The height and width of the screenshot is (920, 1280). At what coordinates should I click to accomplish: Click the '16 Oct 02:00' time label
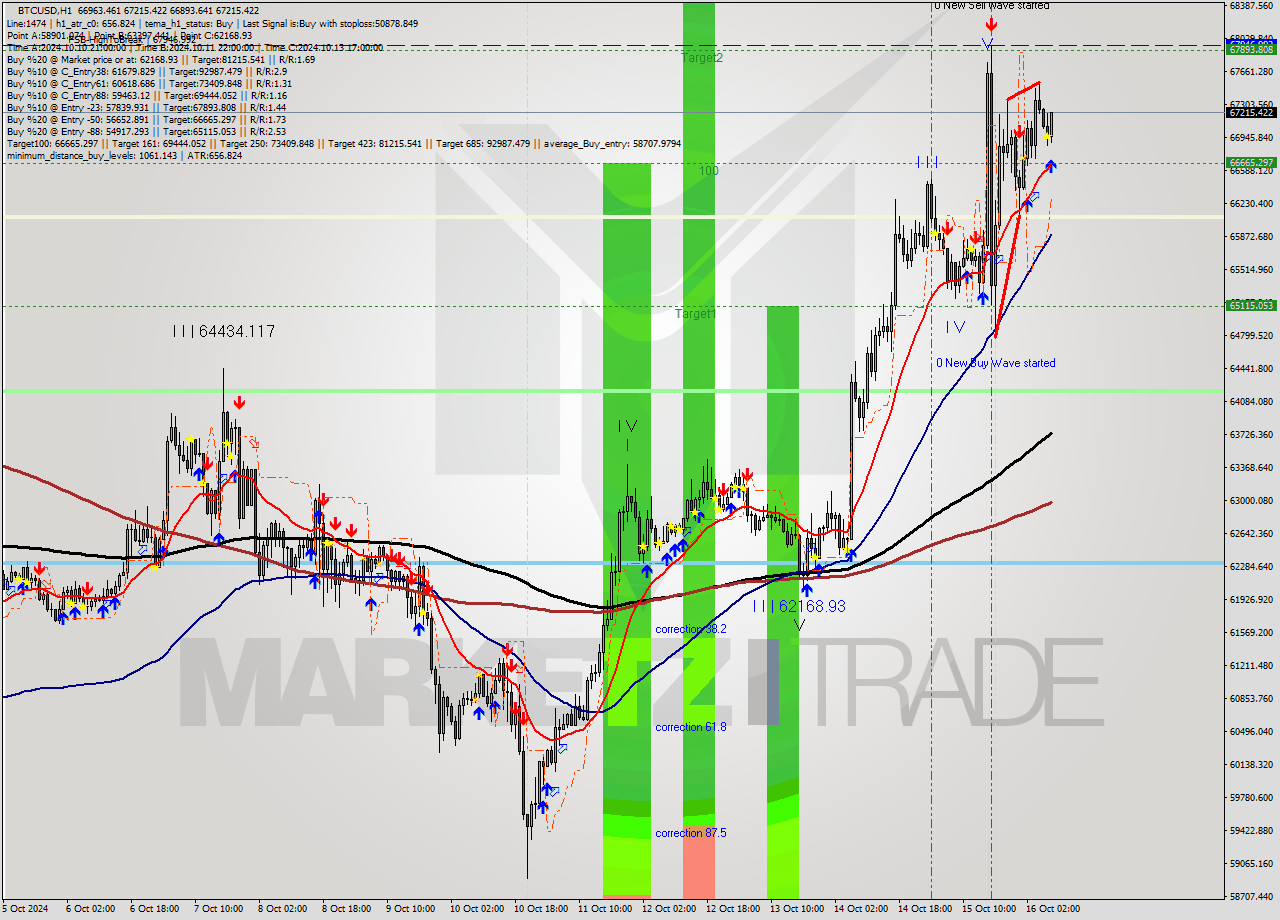[x=1052, y=909]
